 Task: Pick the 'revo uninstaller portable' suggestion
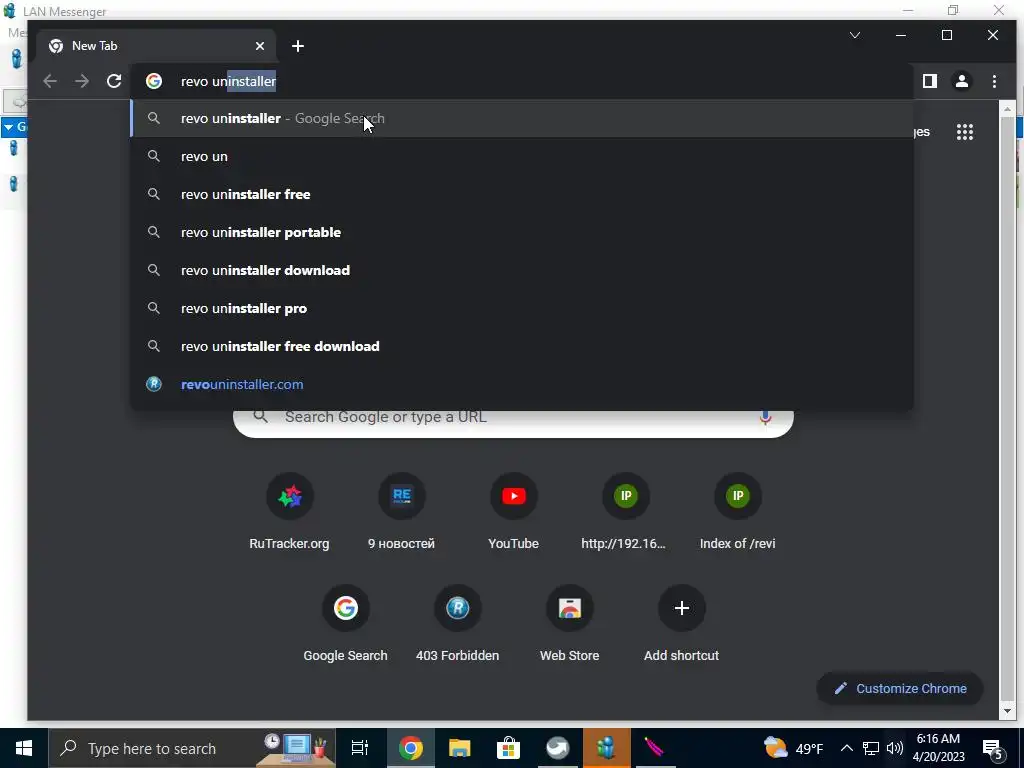click(x=522, y=232)
